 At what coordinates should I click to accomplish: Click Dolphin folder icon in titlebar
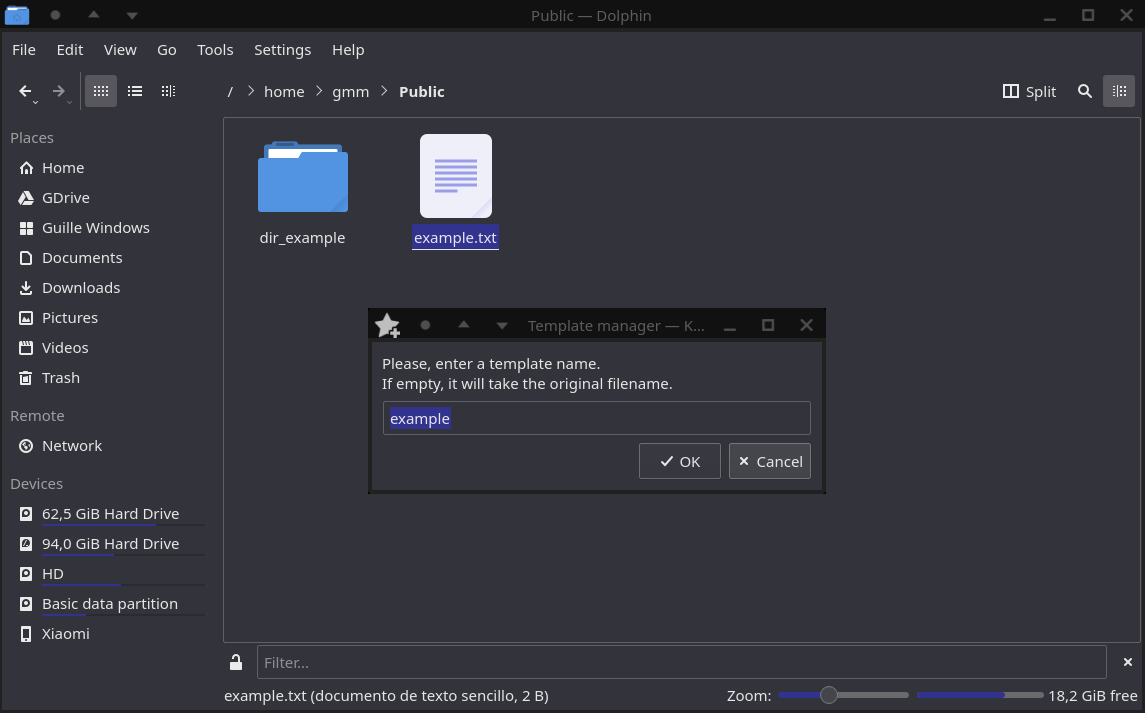17,15
